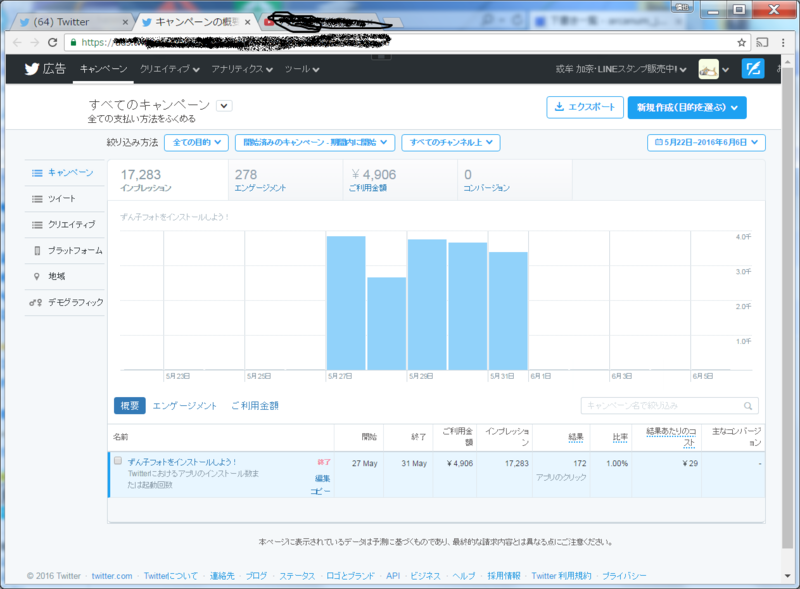
Task: Click the エクスポート button
Action: pos(585,107)
